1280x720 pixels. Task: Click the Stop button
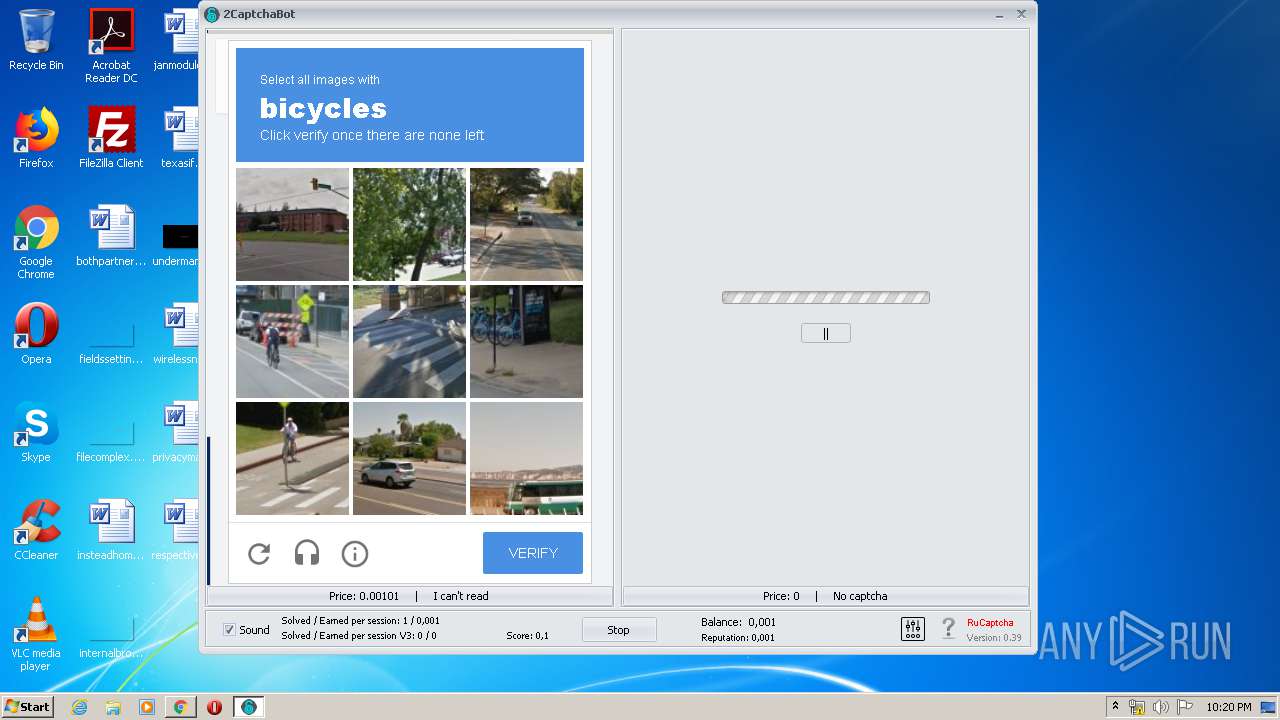(x=619, y=630)
